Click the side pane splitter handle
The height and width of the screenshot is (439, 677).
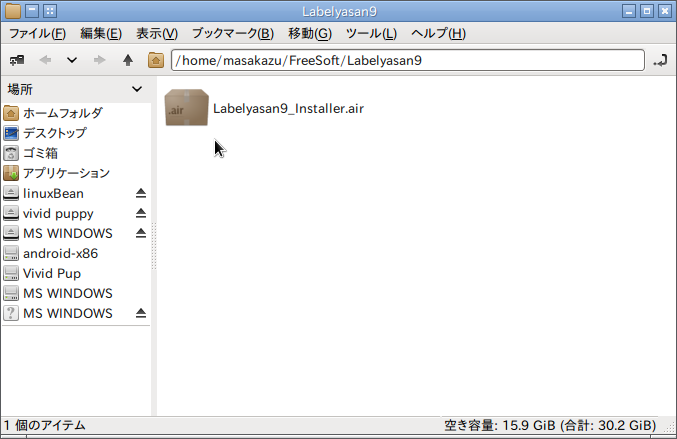tap(154, 246)
